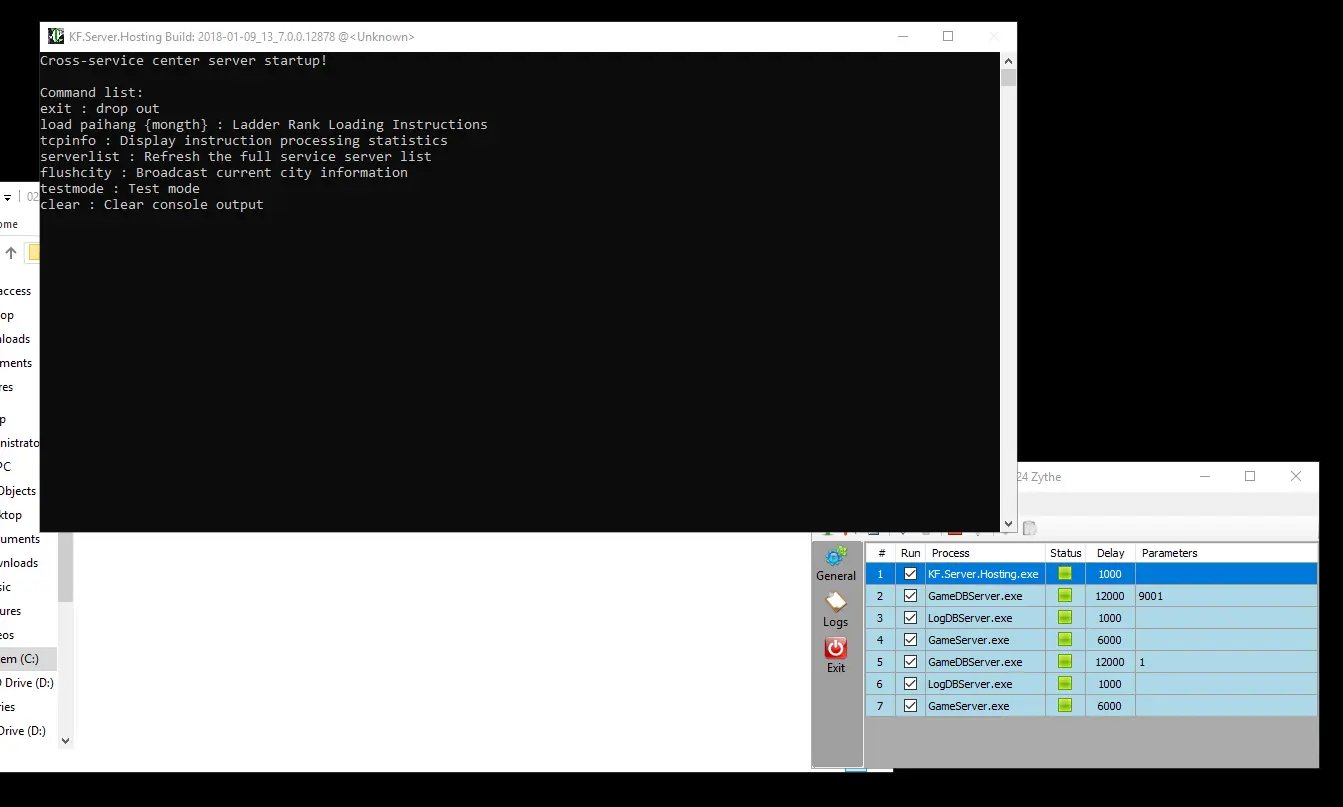Click the console window title bar icon
This screenshot has width=1343, height=807.
pyautogui.click(x=56, y=37)
